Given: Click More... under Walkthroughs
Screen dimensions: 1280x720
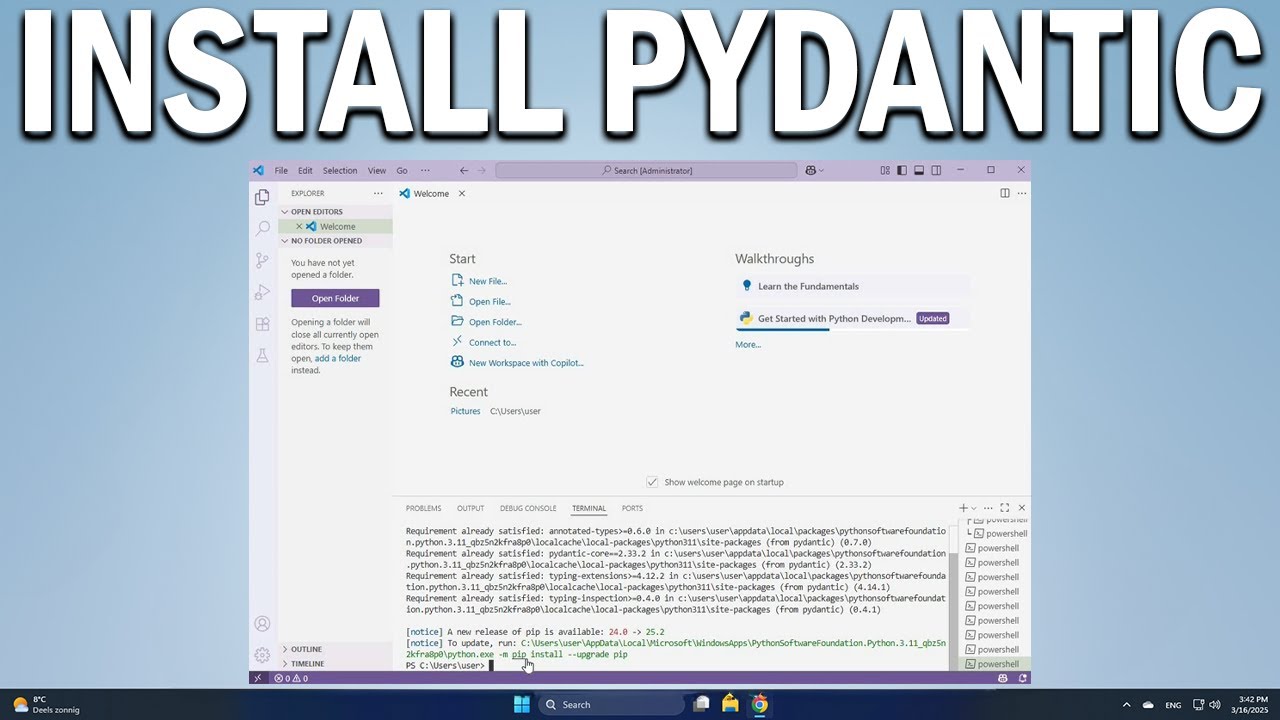Looking at the screenshot, I should [x=748, y=344].
